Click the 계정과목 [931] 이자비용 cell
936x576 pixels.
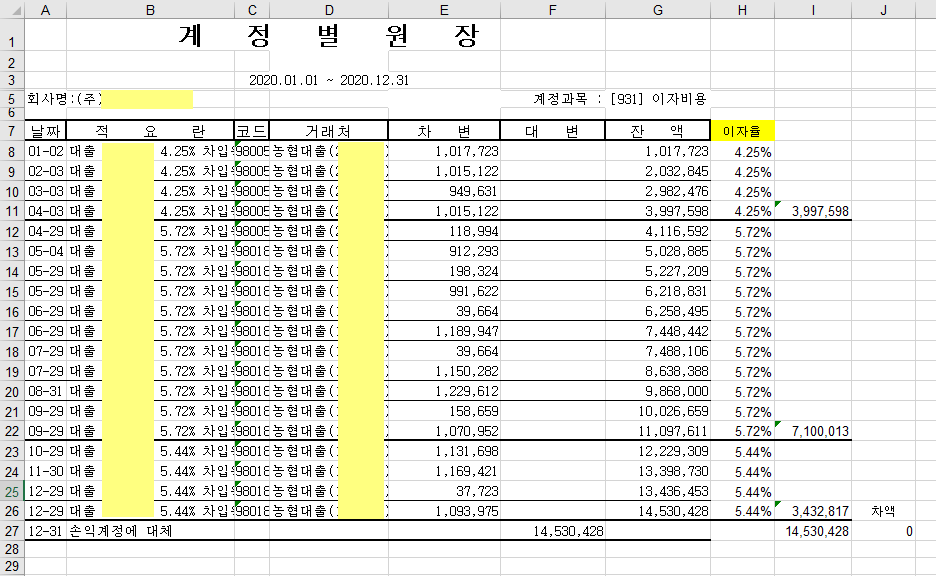(x=620, y=98)
